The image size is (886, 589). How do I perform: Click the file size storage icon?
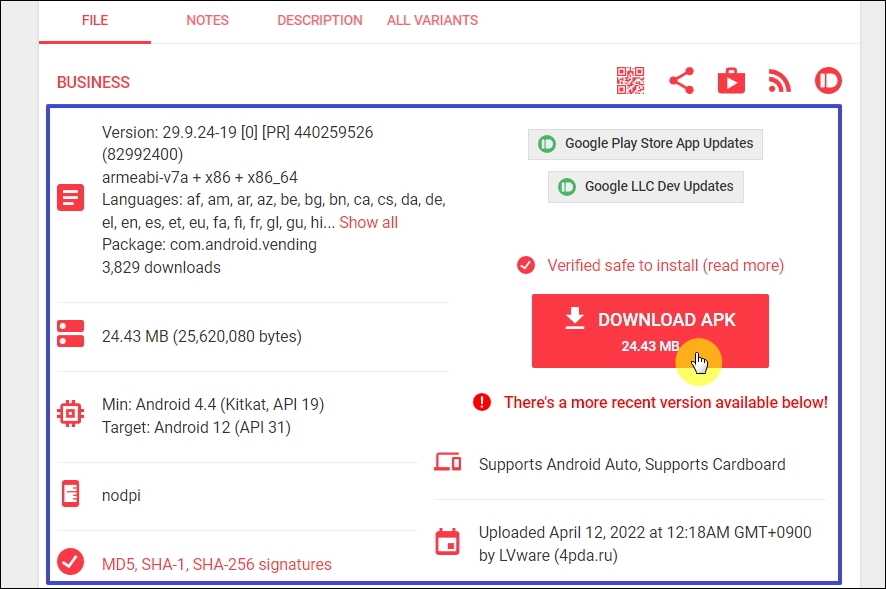[x=71, y=334]
